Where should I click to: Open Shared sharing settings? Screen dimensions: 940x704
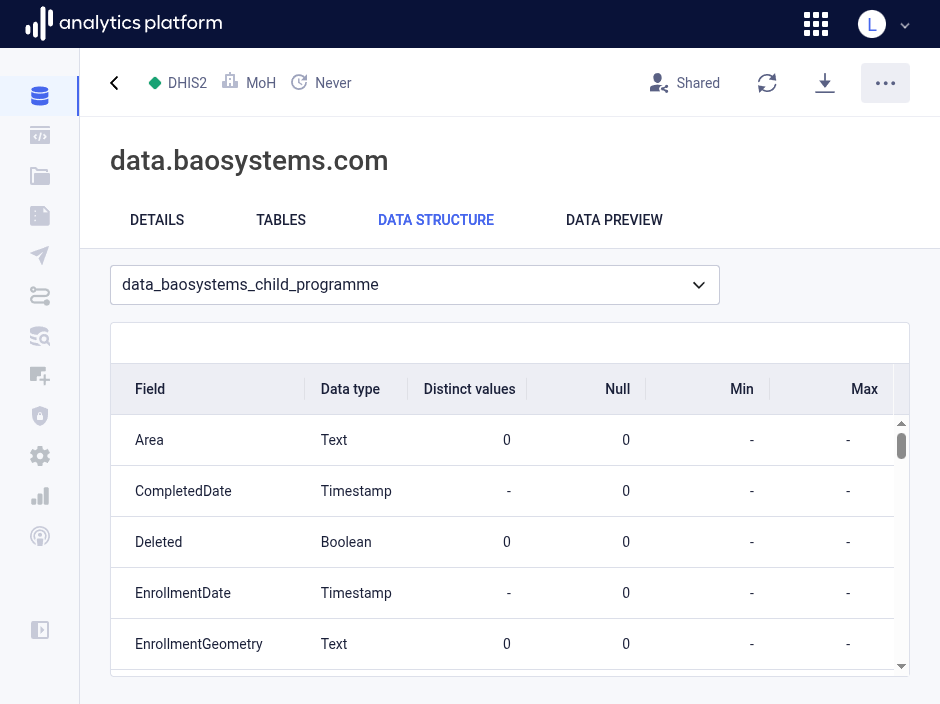684,83
